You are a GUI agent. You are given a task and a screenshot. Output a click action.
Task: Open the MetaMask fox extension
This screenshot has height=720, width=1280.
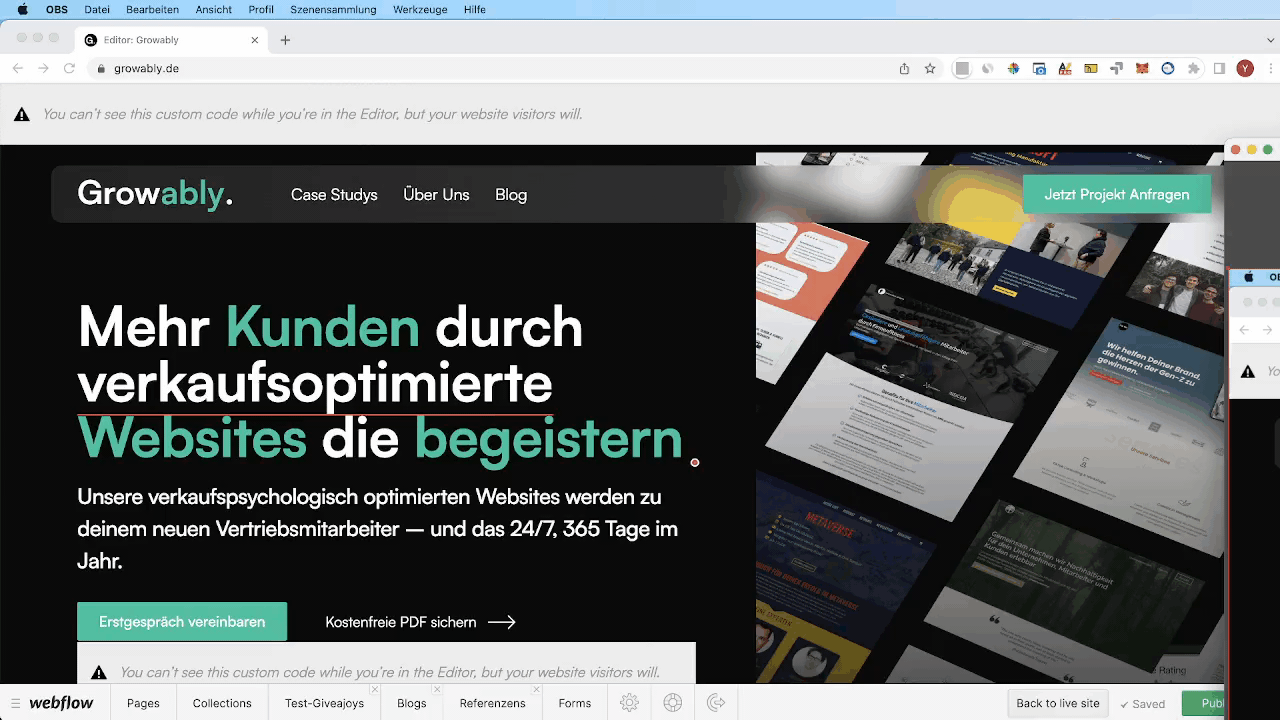pos(1142,68)
